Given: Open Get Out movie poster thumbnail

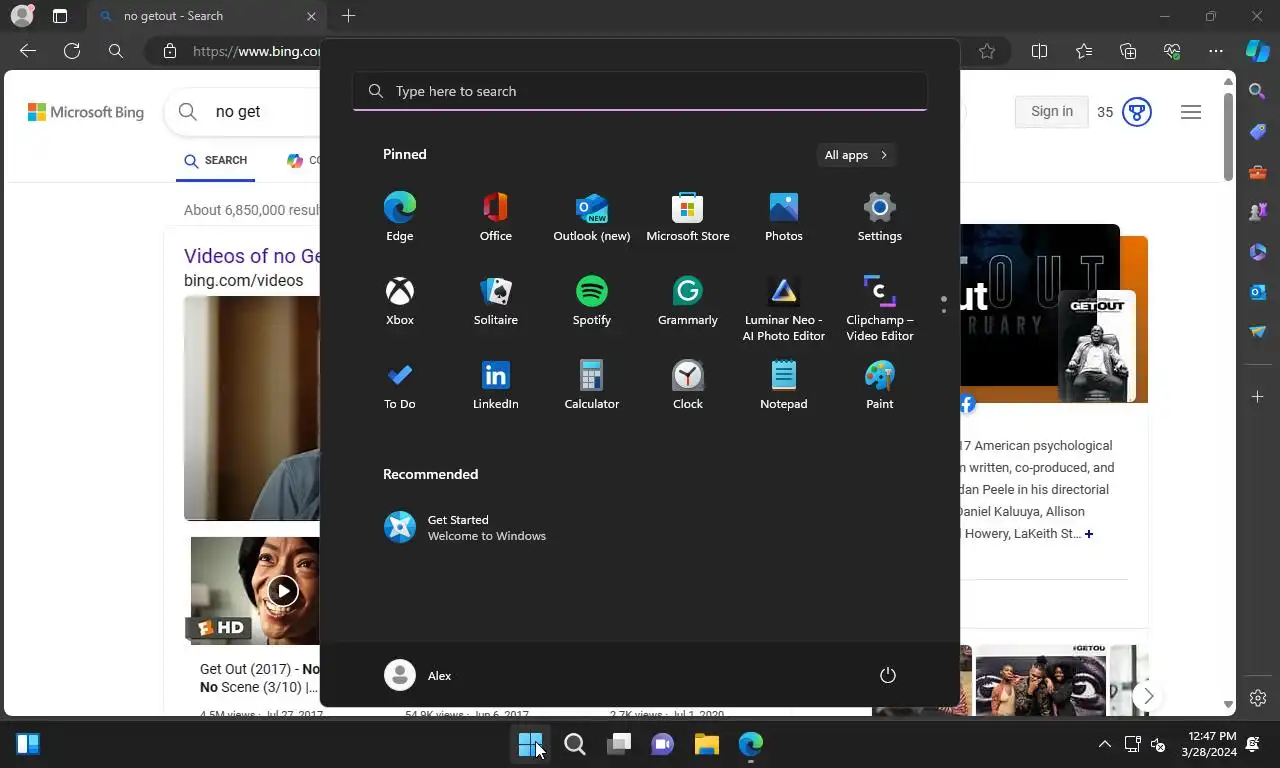Looking at the screenshot, I should [1096, 345].
